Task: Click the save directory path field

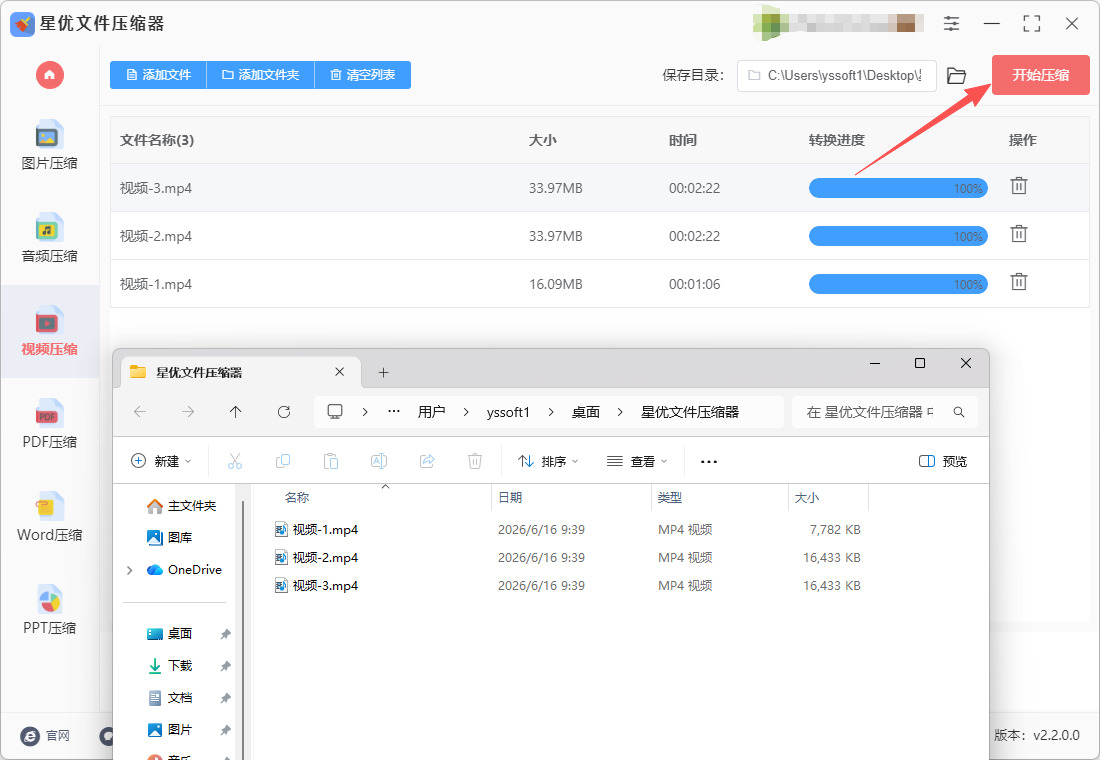Action: [836, 75]
